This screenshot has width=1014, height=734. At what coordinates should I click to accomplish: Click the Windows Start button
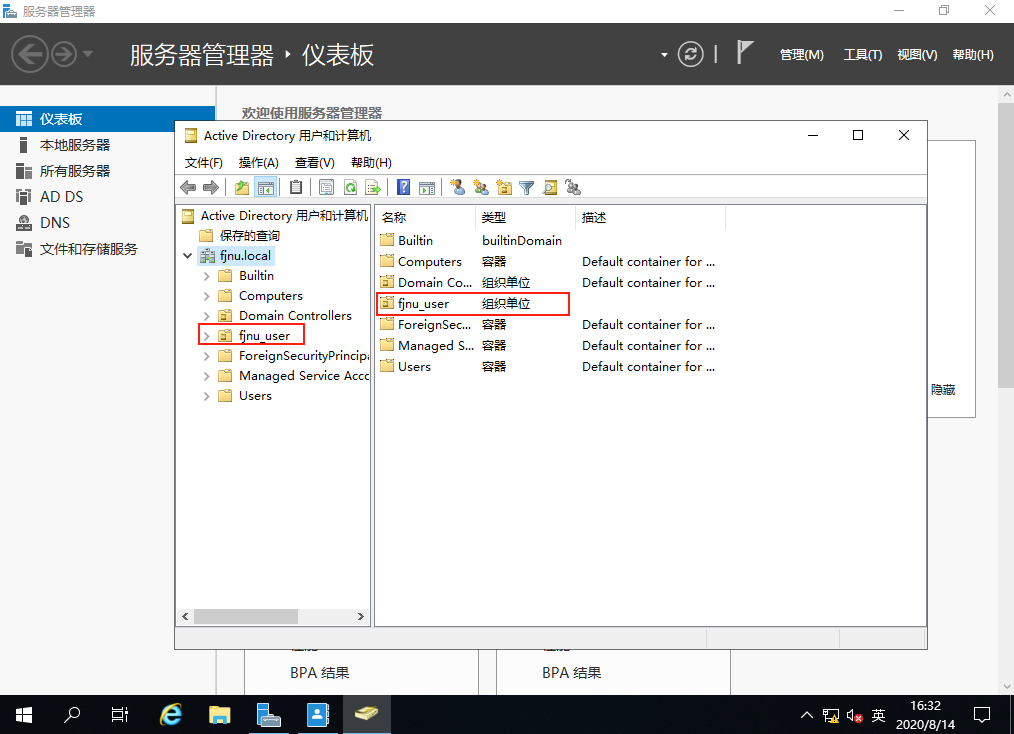click(x=24, y=715)
